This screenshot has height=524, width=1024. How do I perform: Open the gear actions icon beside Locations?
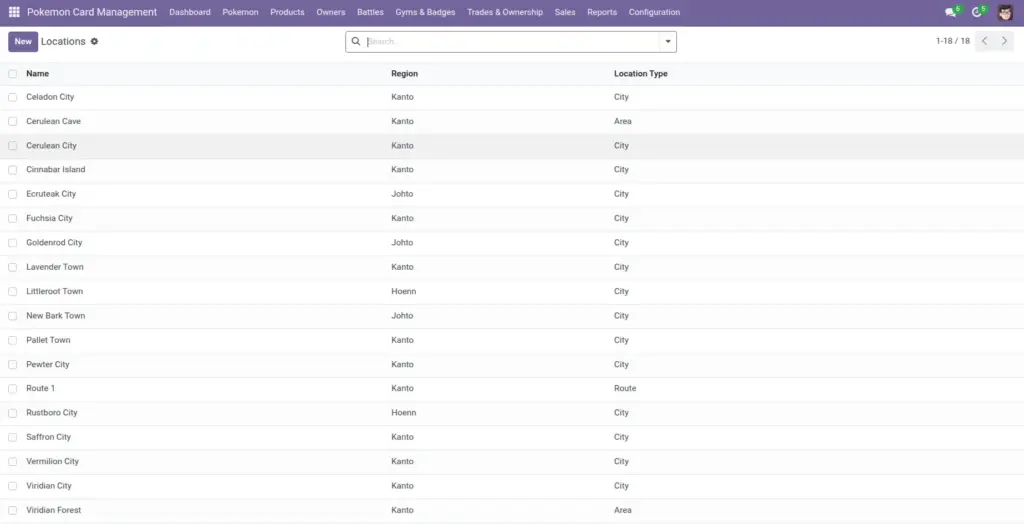pos(94,41)
